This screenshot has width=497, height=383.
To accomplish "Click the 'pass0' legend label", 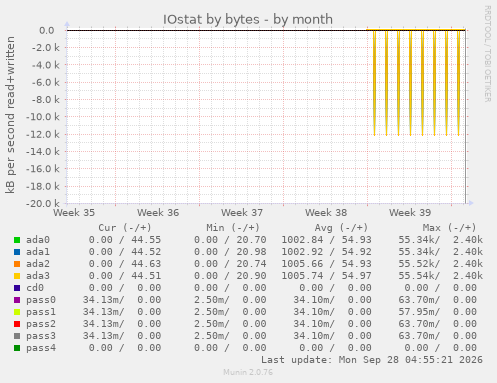I will [41, 300].
